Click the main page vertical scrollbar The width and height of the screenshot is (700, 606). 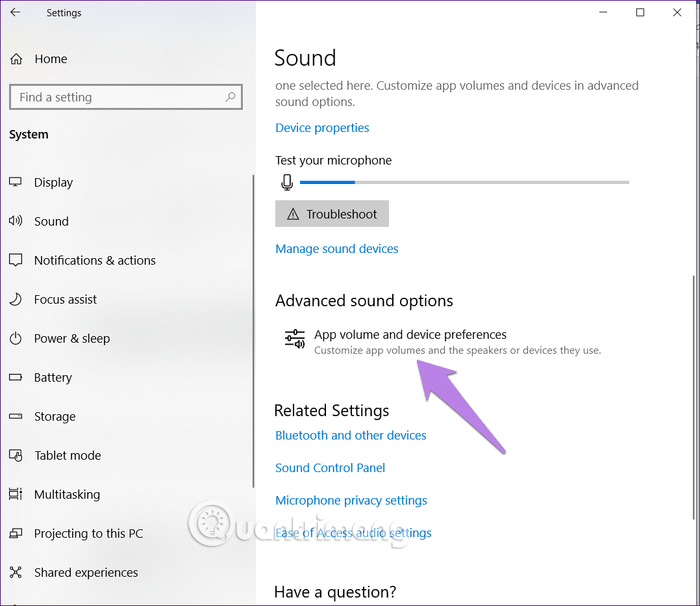[x=693, y=397]
